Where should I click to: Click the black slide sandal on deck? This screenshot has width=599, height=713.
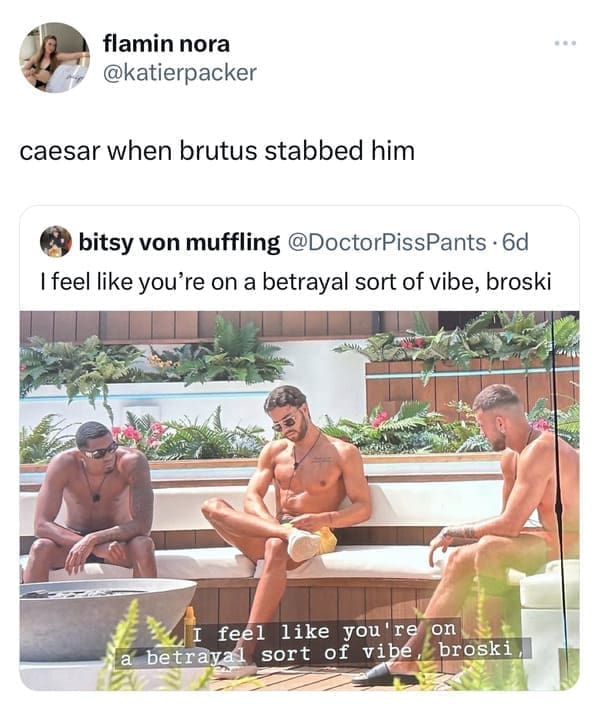[383, 674]
